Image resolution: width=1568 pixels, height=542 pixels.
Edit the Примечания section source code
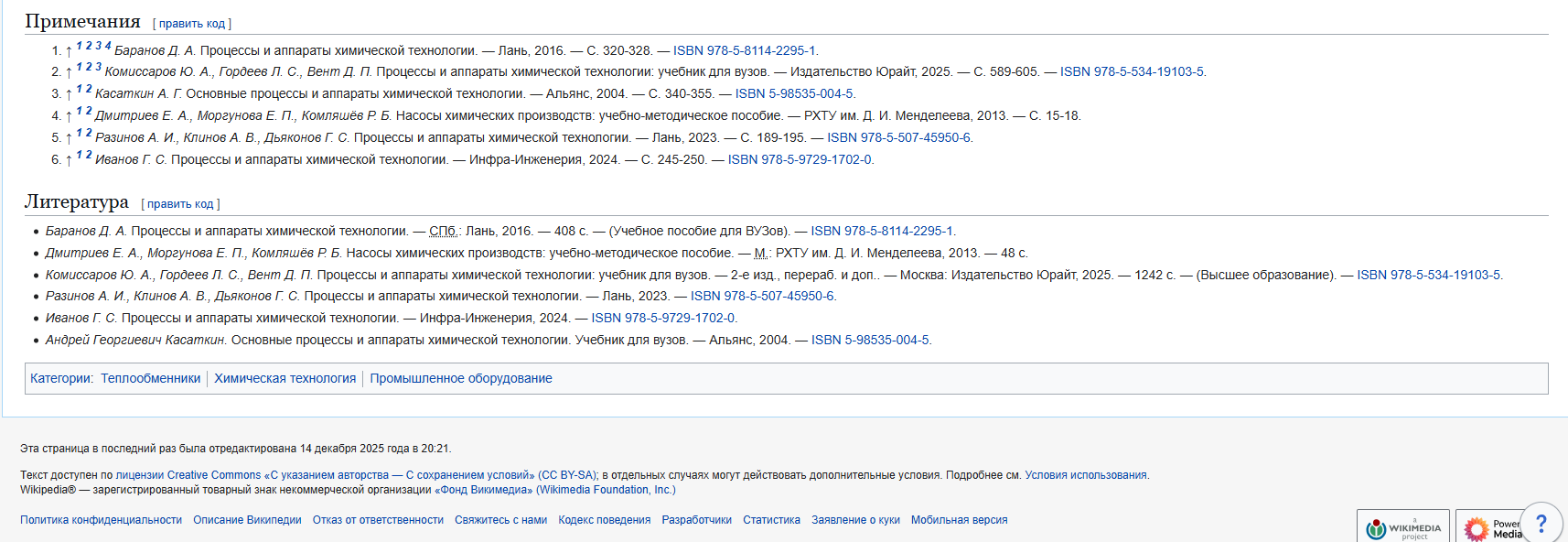[192, 24]
